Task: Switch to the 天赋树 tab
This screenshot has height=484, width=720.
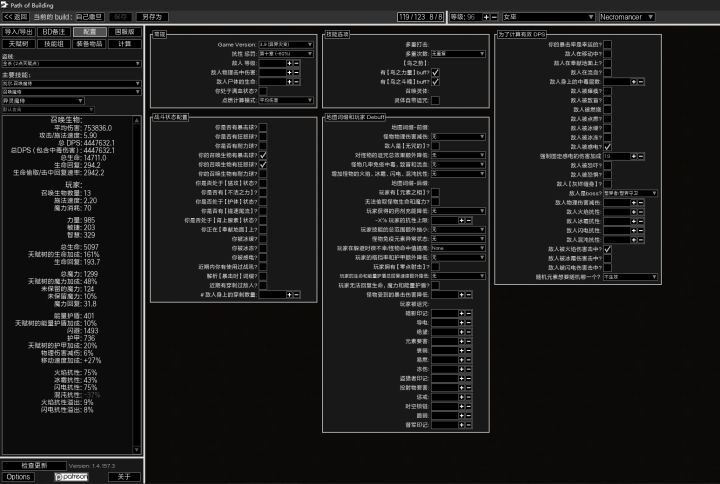Action: tap(18, 44)
